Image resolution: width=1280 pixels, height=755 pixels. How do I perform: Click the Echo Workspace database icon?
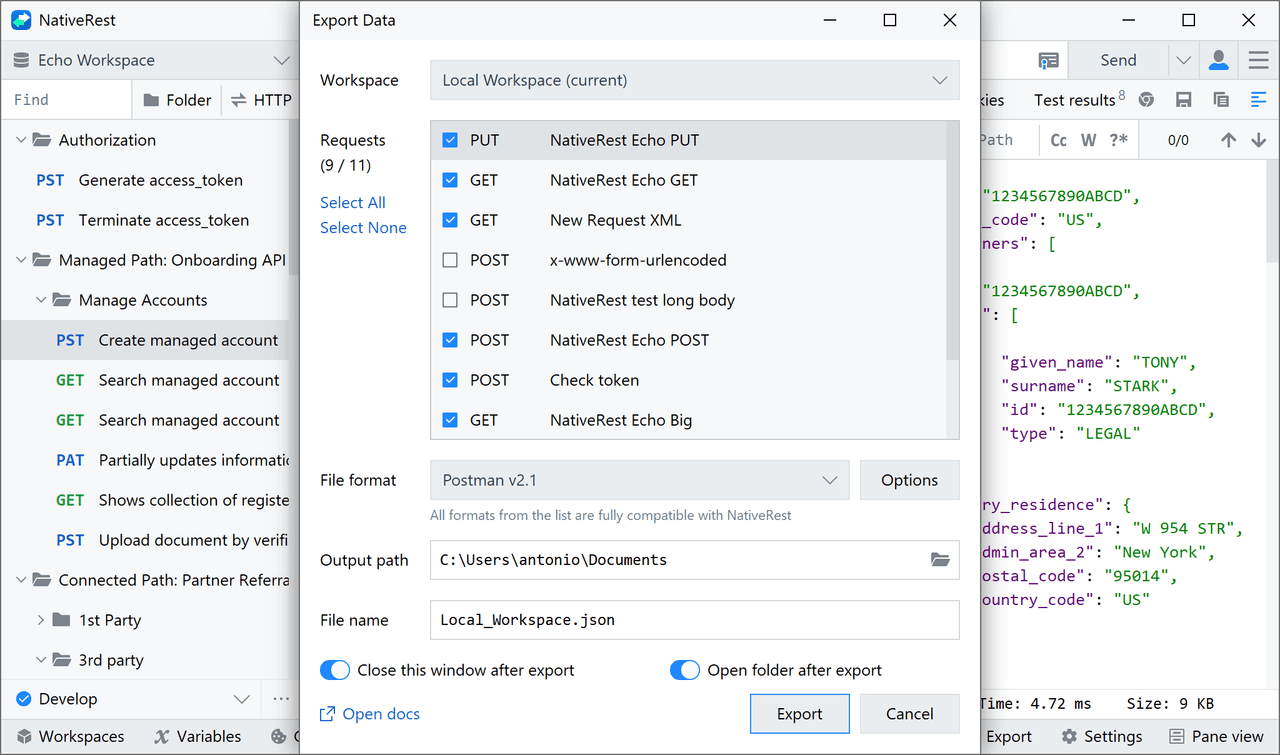point(21,60)
